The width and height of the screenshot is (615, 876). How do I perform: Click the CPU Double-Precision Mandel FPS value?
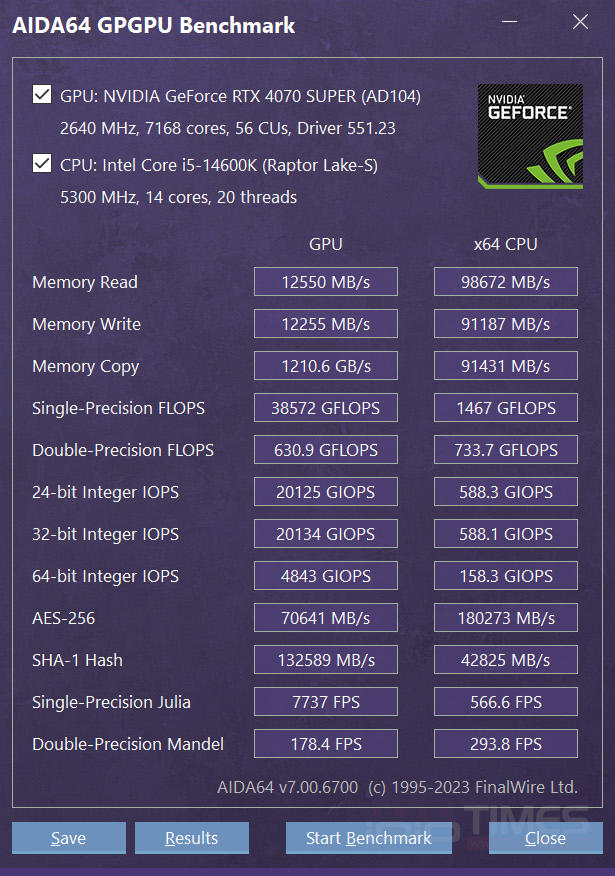click(505, 744)
